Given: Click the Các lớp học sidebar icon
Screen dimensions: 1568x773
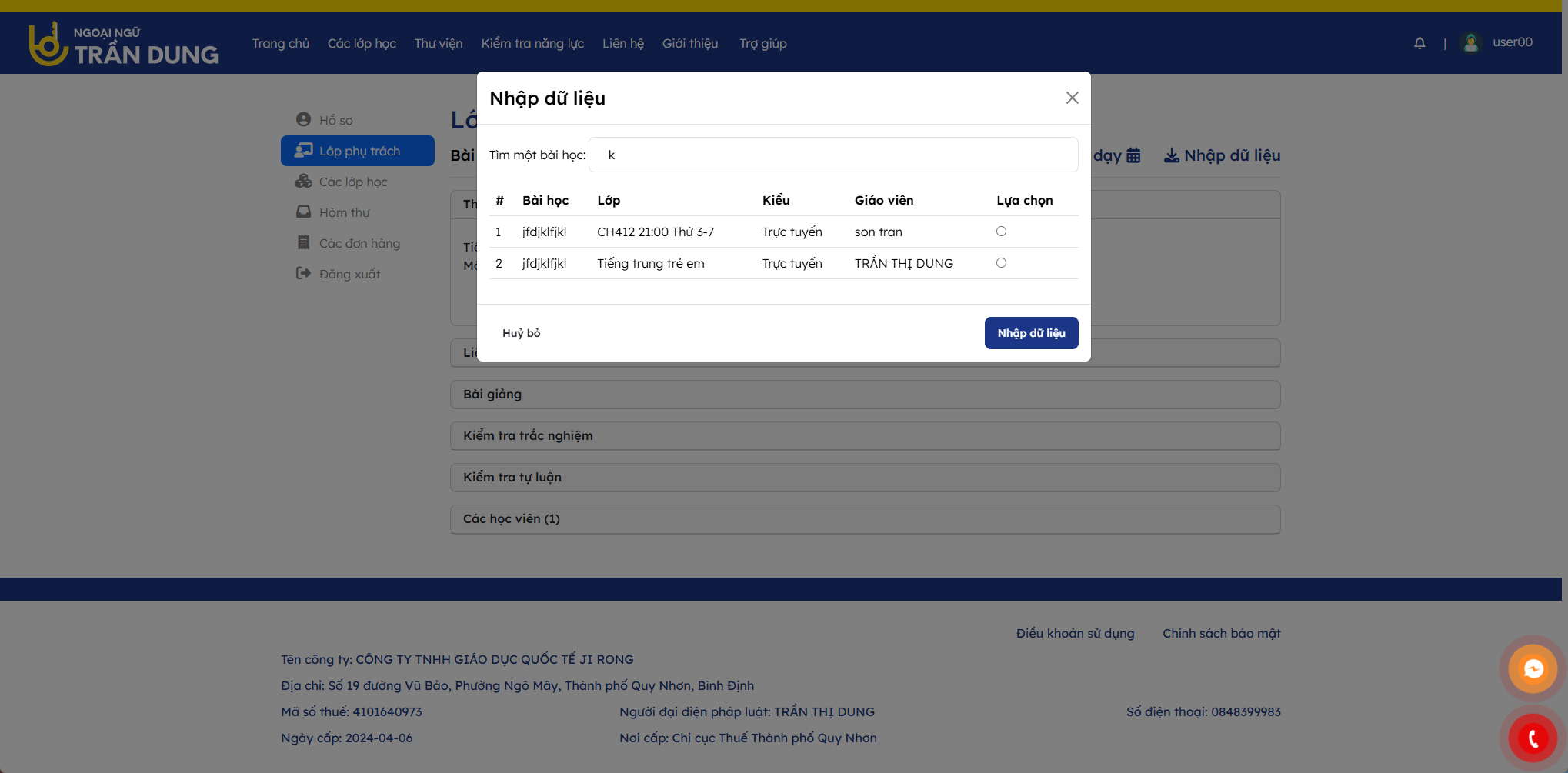Looking at the screenshot, I should click(x=303, y=181).
